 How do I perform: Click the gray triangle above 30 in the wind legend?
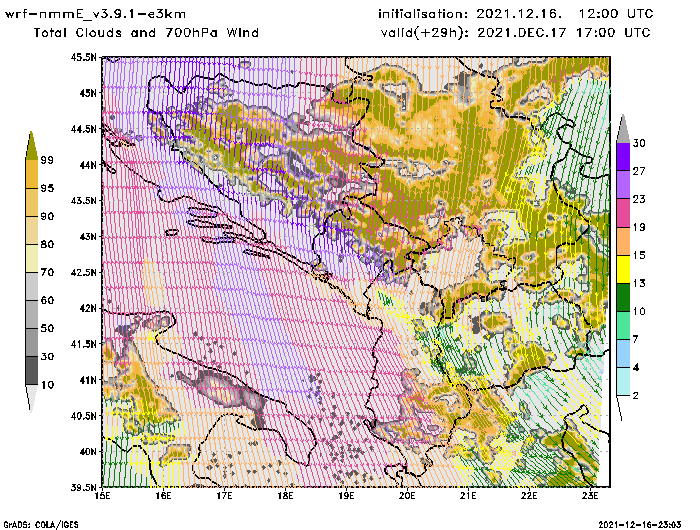[x=623, y=129]
